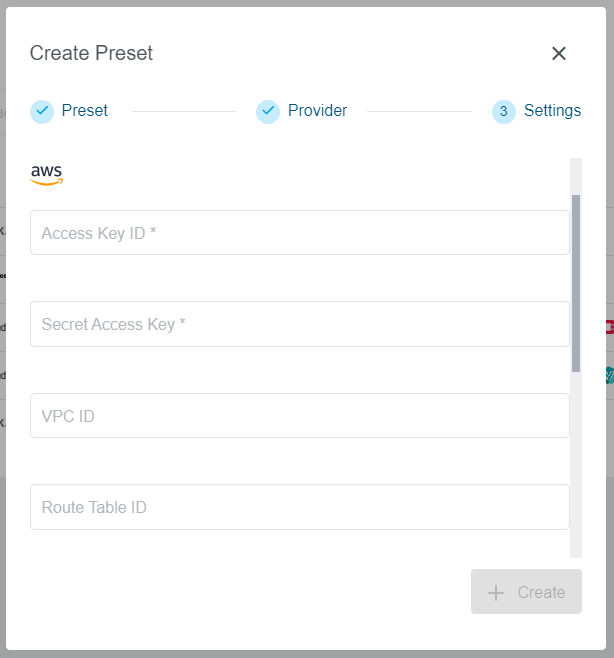Viewport: 614px width, 658px height.
Task: Click the step 3 number circle
Action: point(504,111)
